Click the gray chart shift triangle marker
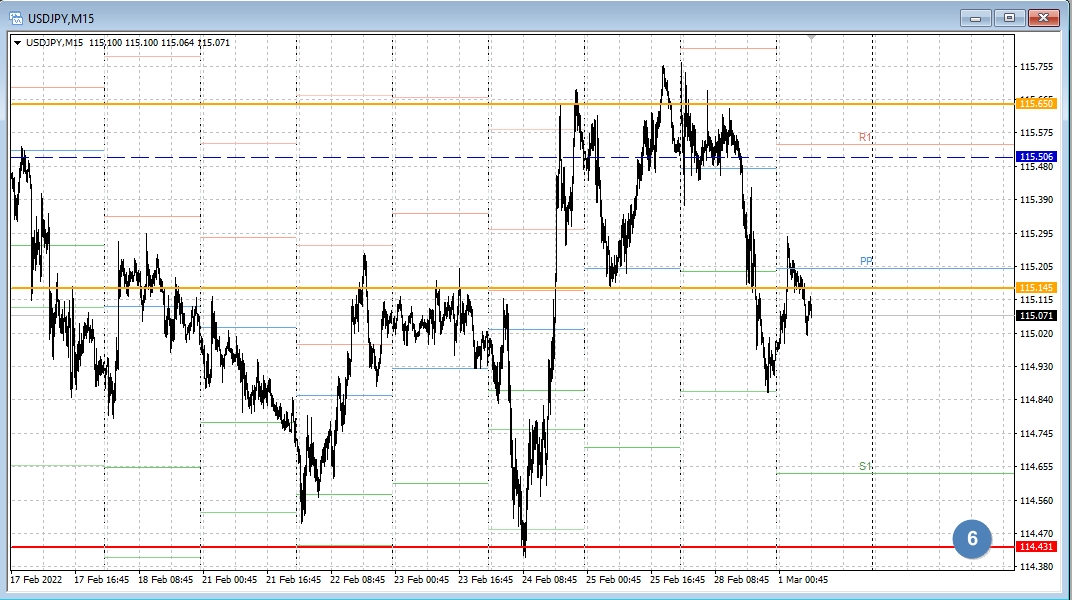1072x600 pixels. (x=812, y=37)
